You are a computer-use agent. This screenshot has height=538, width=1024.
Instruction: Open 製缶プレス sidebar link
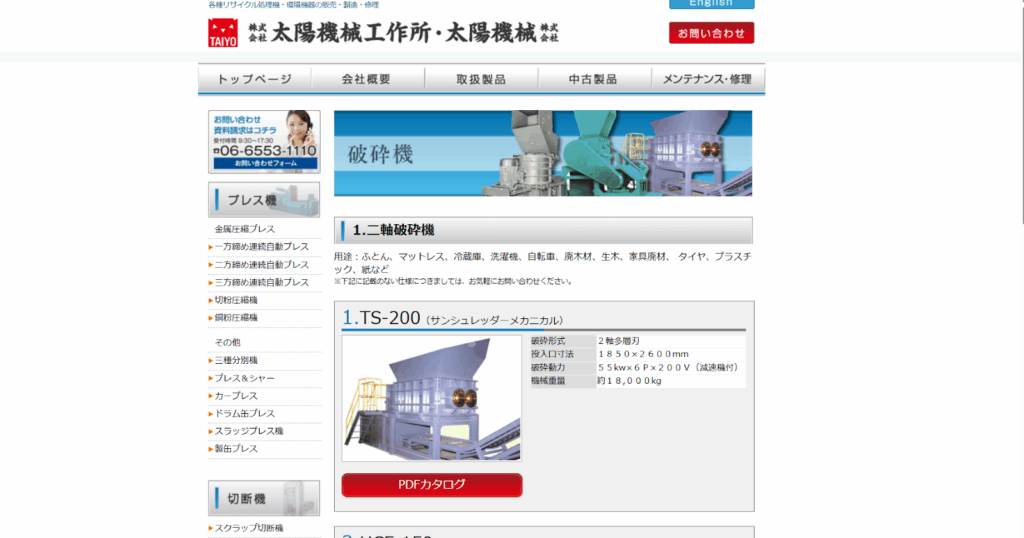pos(236,449)
